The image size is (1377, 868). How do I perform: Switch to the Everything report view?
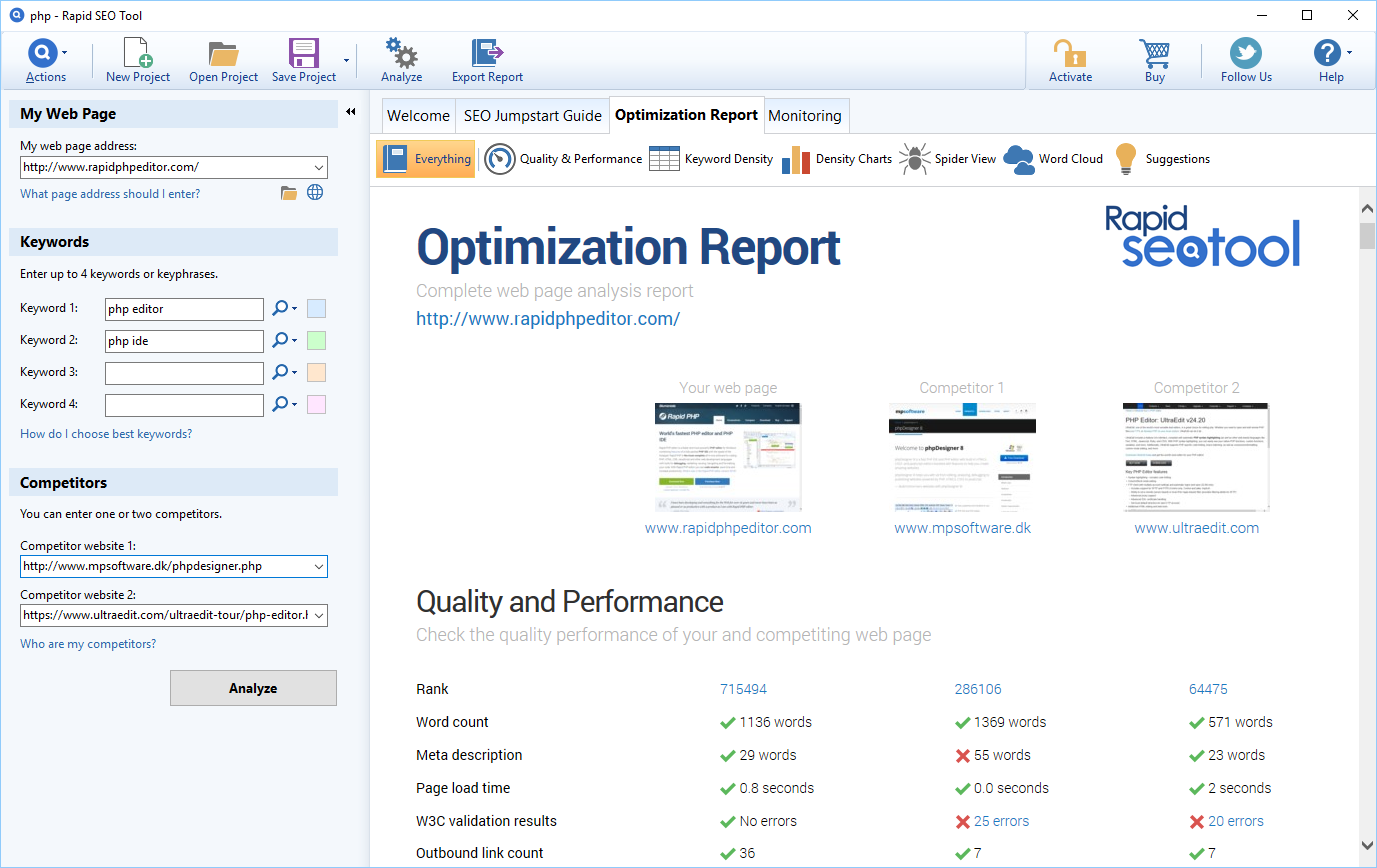pyautogui.click(x=425, y=158)
